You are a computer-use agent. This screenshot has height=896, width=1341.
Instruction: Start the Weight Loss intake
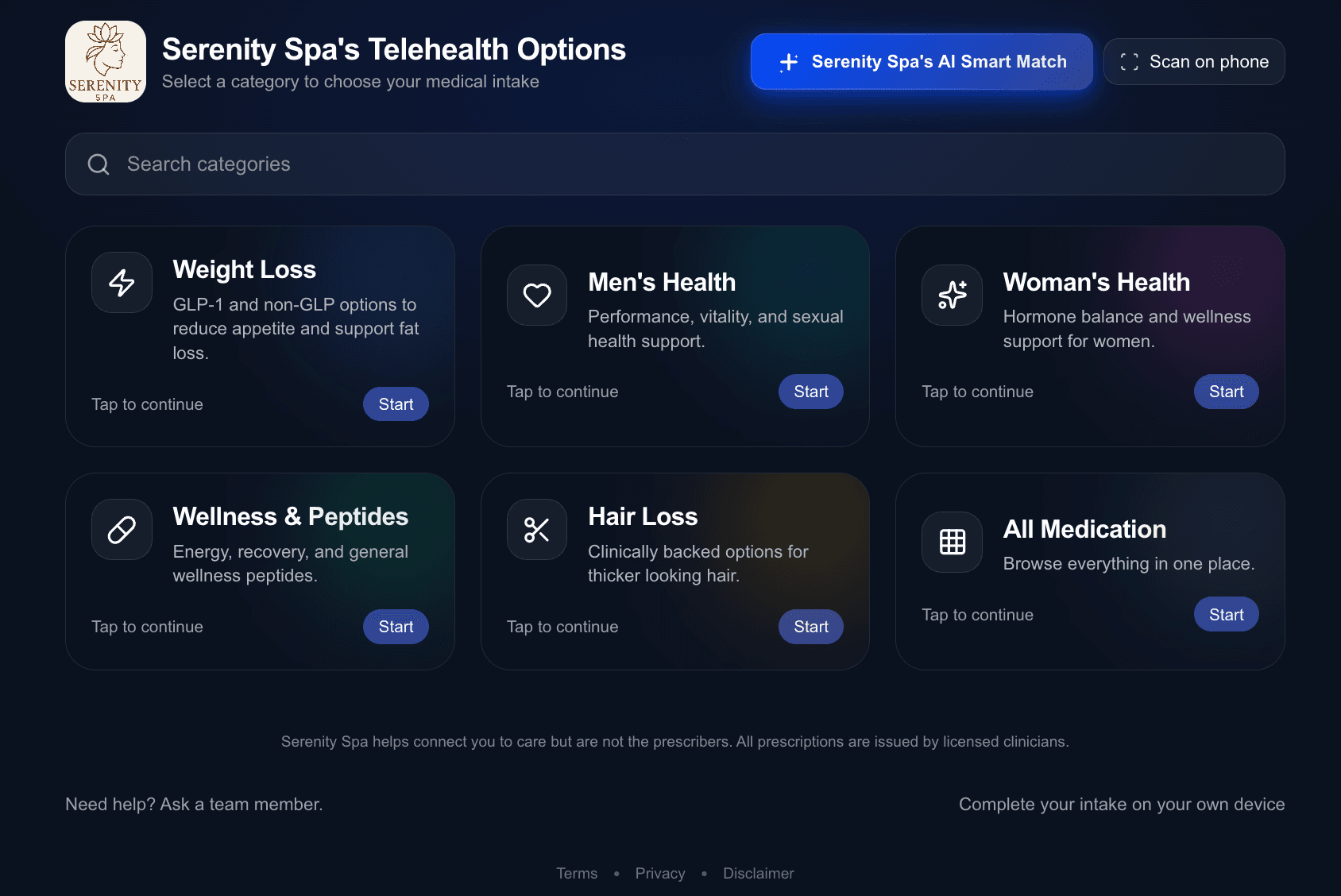point(395,404)
